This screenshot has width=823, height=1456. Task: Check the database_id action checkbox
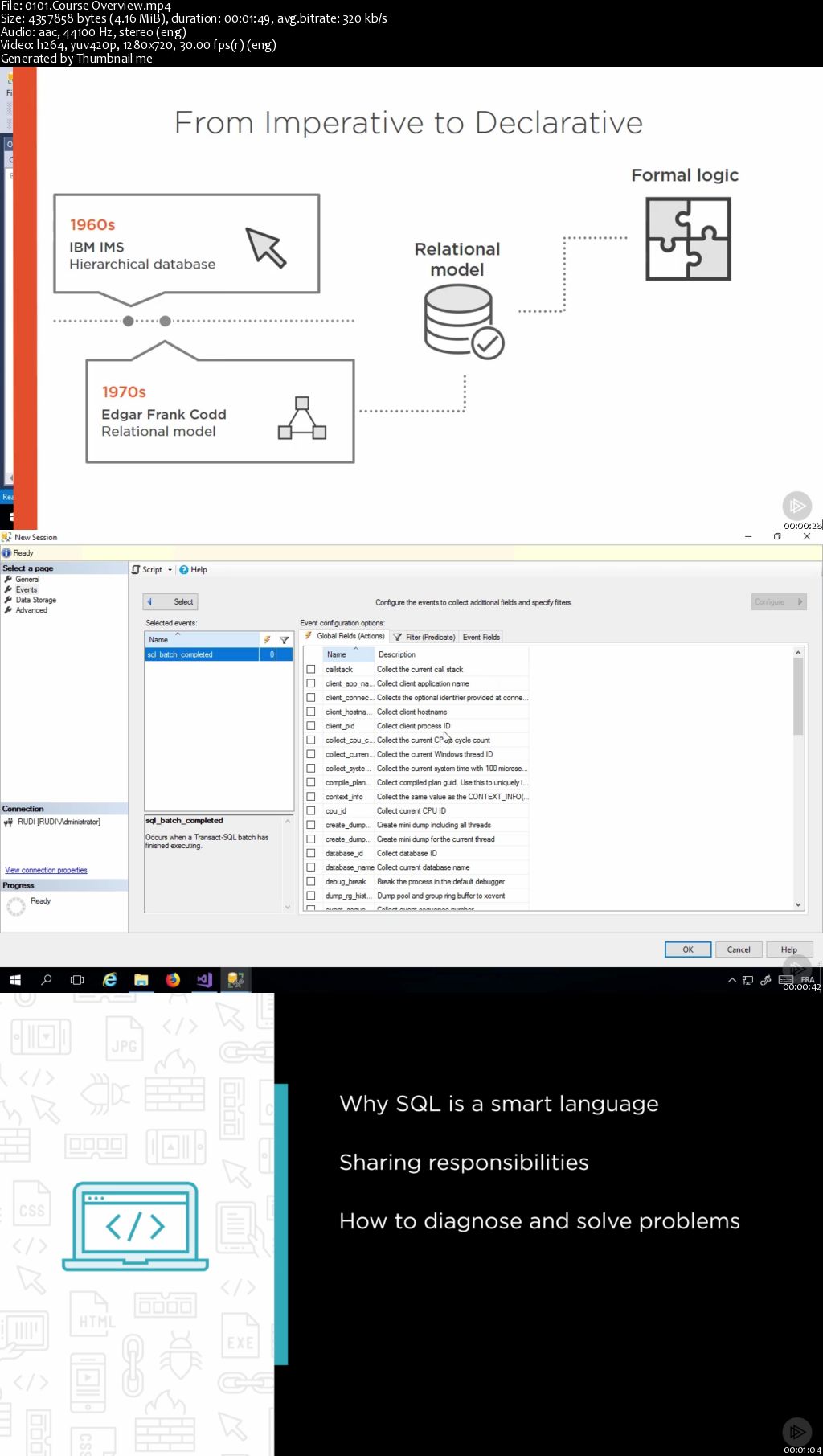pyautogui.click(x=311, y=853)
